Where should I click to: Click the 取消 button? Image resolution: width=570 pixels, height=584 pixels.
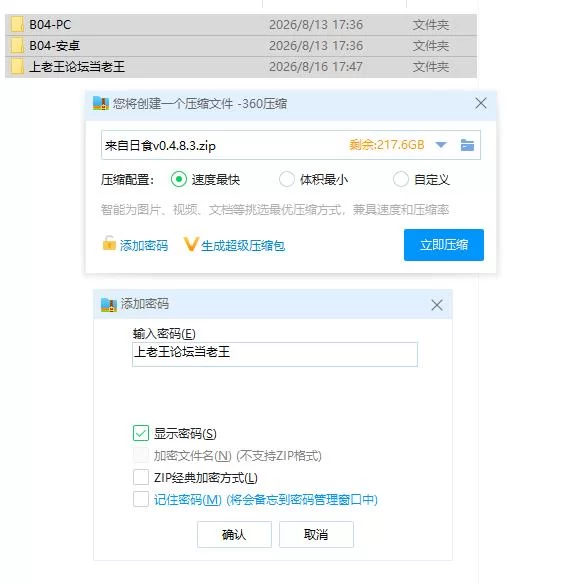316,534
